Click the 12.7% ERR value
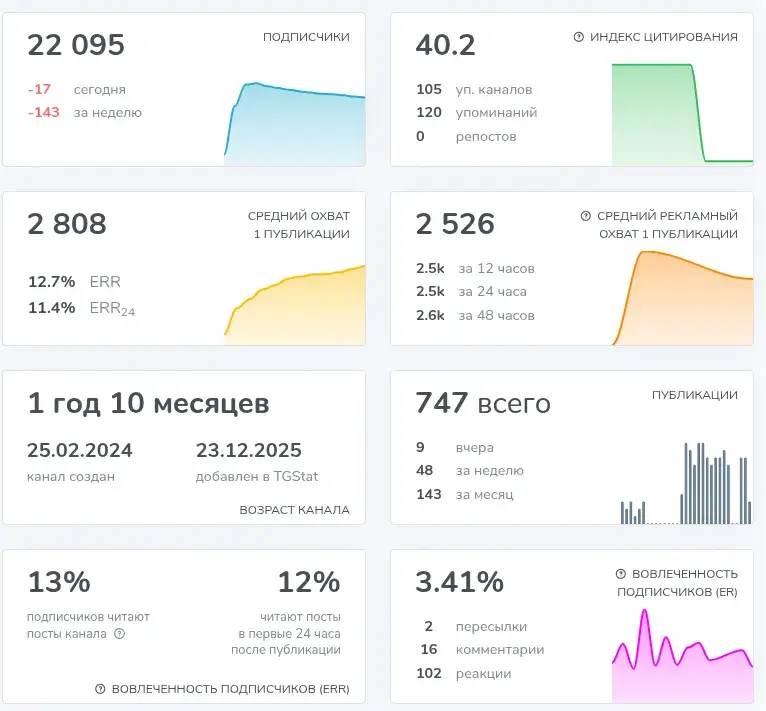The image size is (766, 711). 52,282
